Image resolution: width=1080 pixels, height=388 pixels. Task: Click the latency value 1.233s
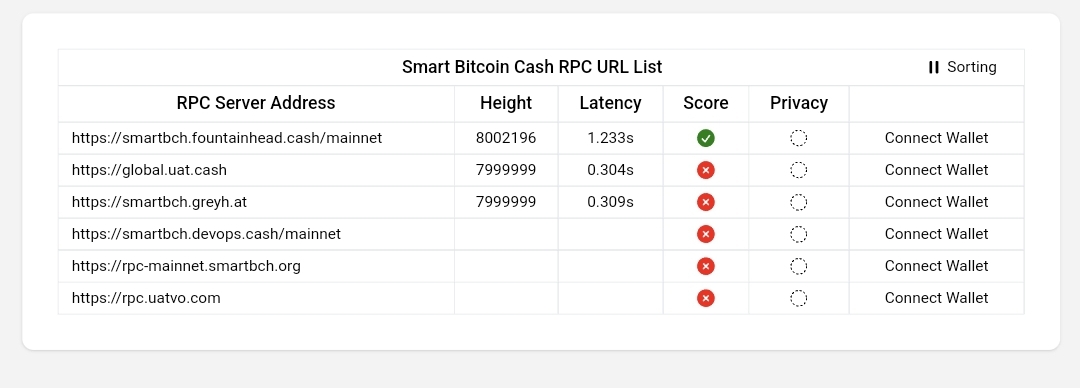pyautogui.click(x=610, y=139)
